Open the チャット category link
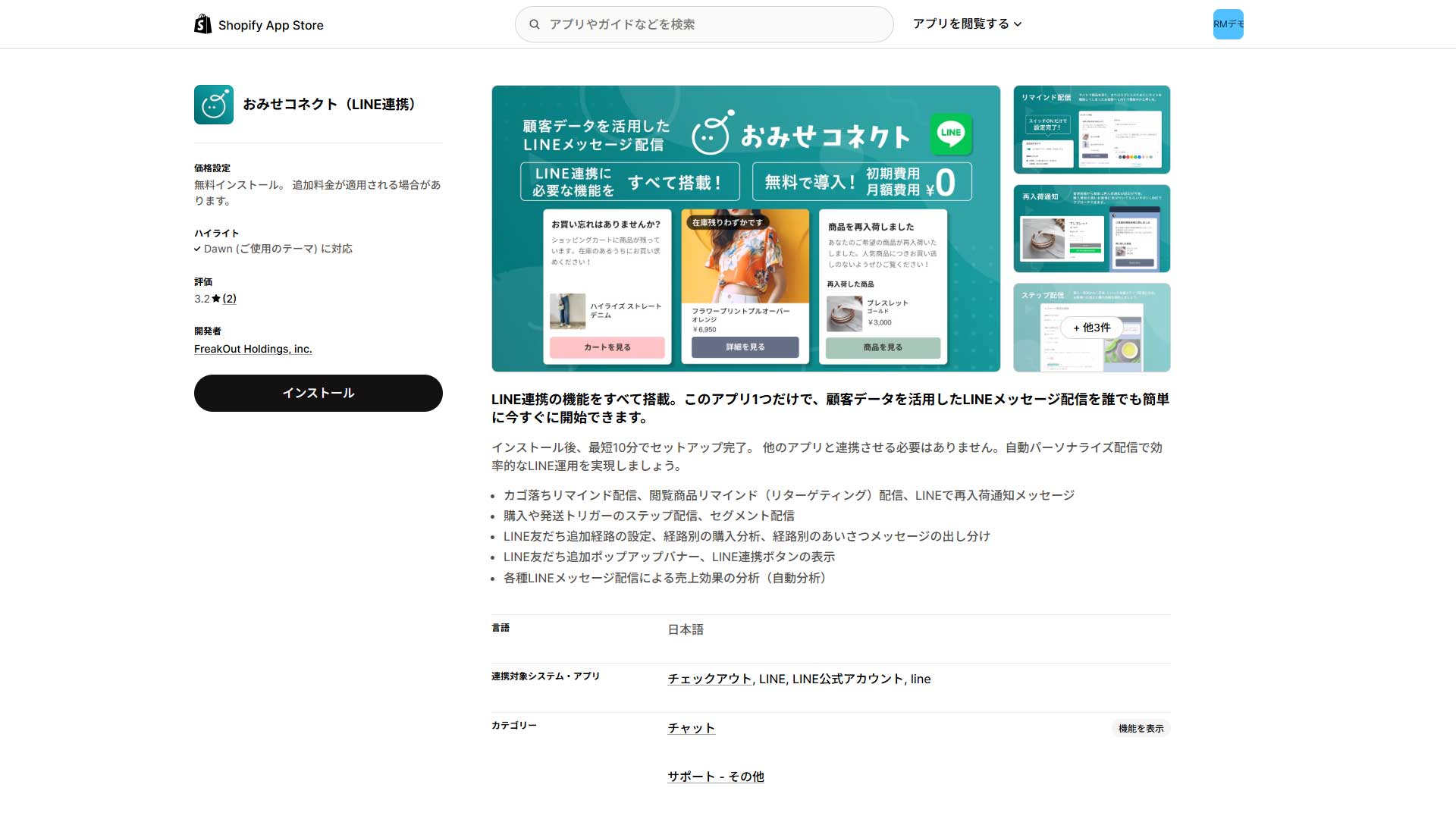1456x819 pixels. 691,728
